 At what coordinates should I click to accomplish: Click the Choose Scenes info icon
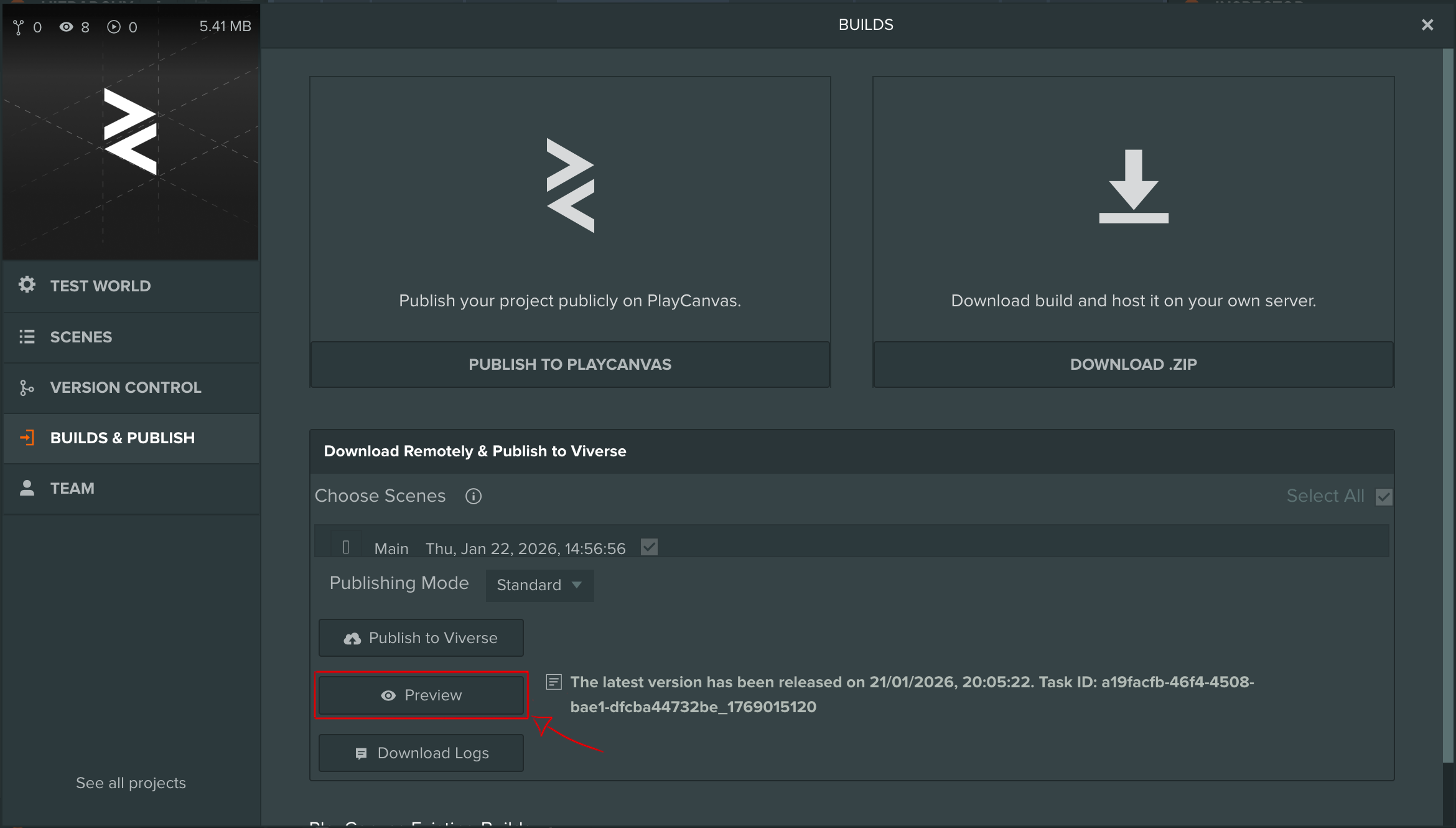point(474,496)
